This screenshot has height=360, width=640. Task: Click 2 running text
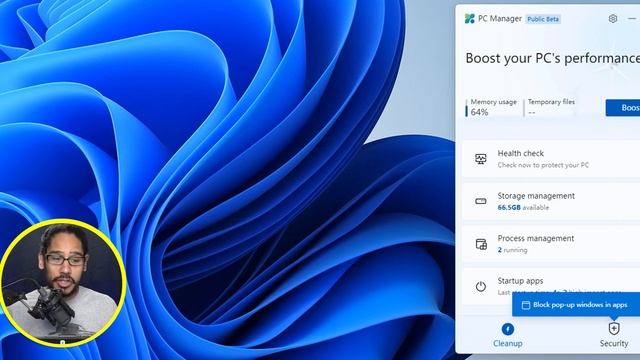click(512, 250)
